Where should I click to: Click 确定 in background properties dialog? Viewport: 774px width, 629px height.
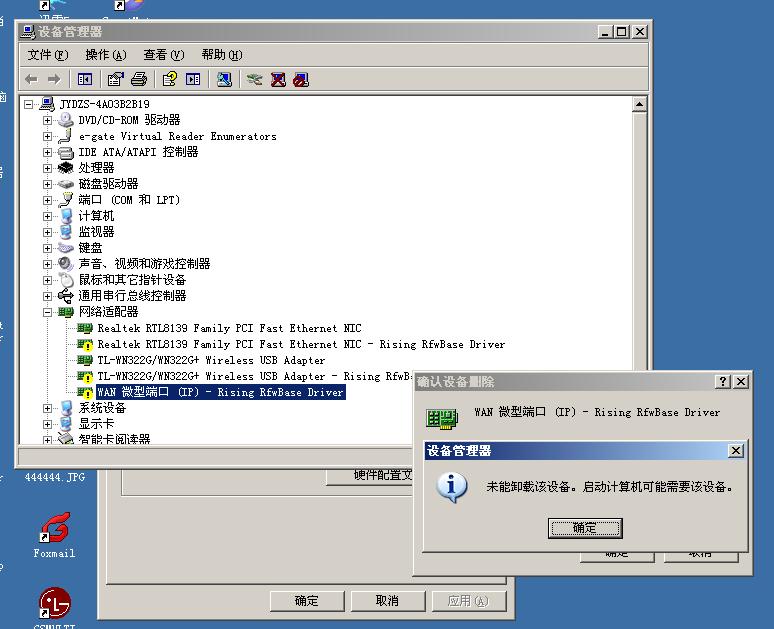[x=307, y=601]
